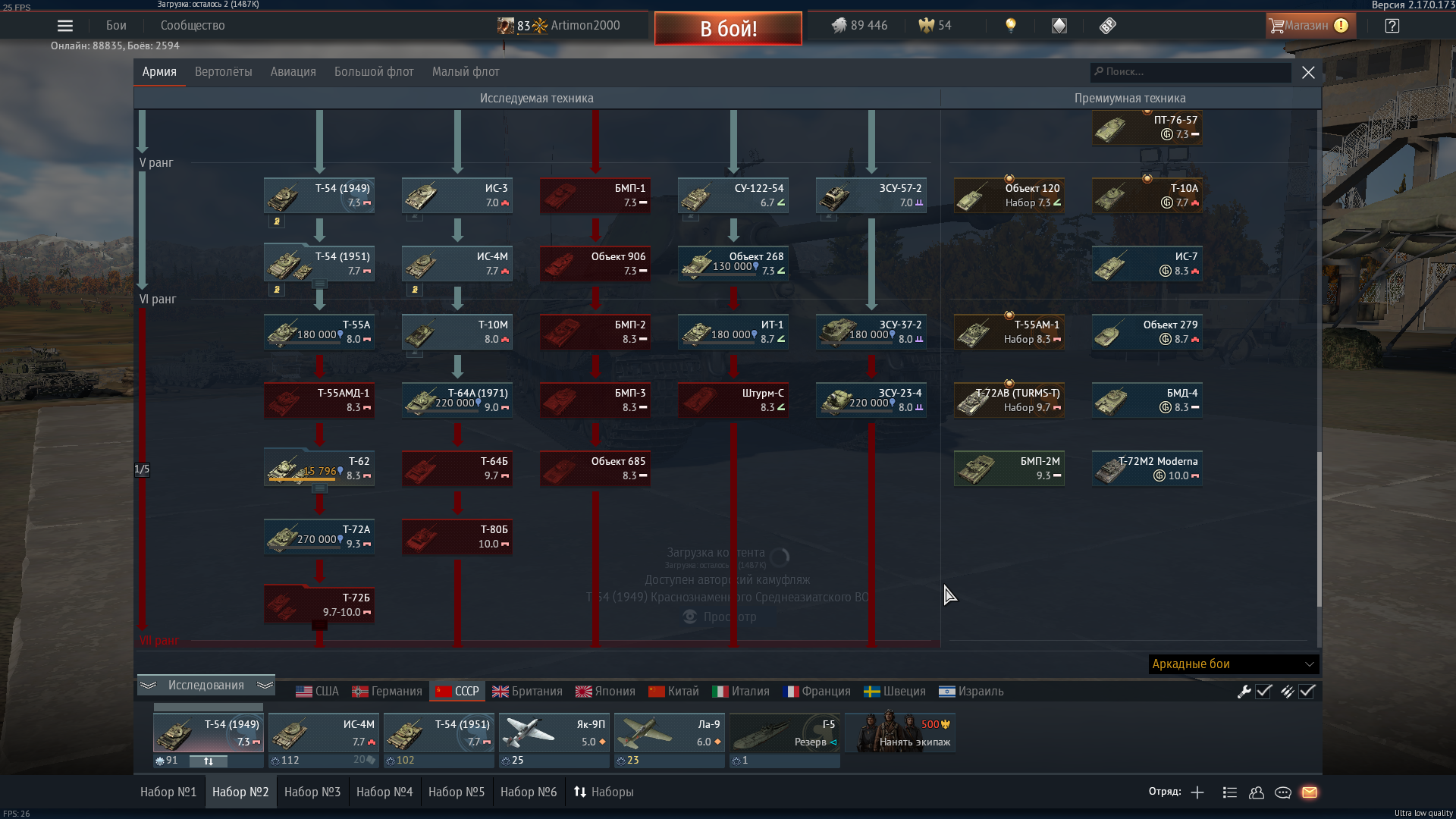Close the research tree with X

pyautogui.click(x=1308, y=72)
